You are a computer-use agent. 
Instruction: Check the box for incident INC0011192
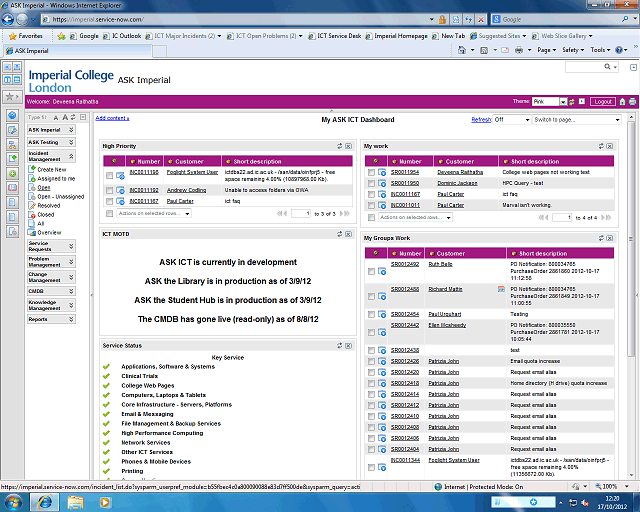(109, 189)
